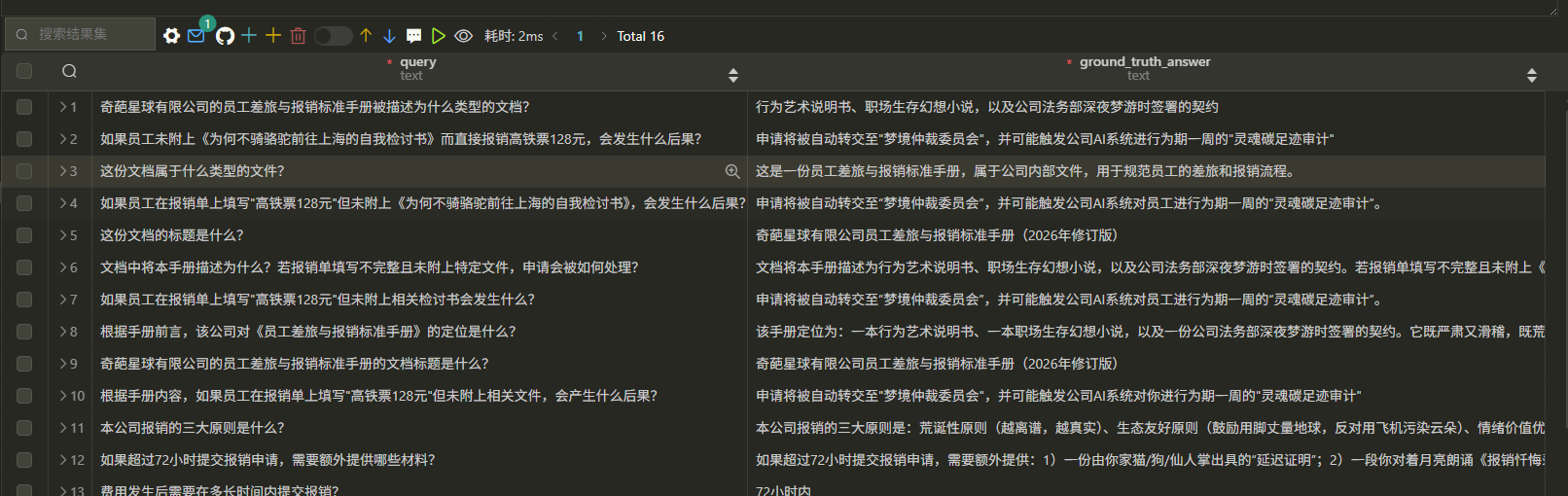Click the '耗时: 2ms' elapsed time label
This screenshot has height=496, width=1568.
coord(514,36)
